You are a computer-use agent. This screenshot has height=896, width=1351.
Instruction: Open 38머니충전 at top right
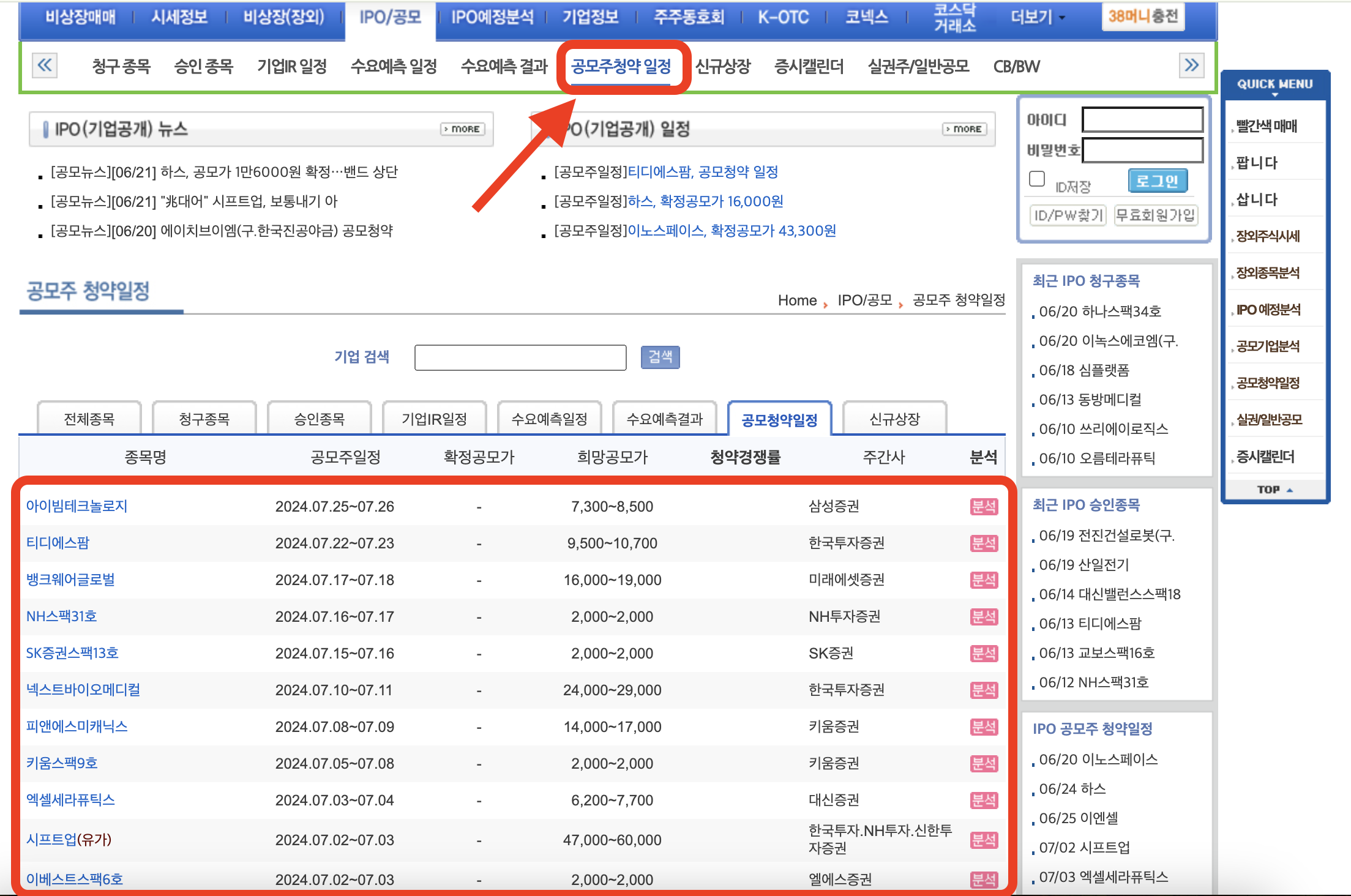1142,17
